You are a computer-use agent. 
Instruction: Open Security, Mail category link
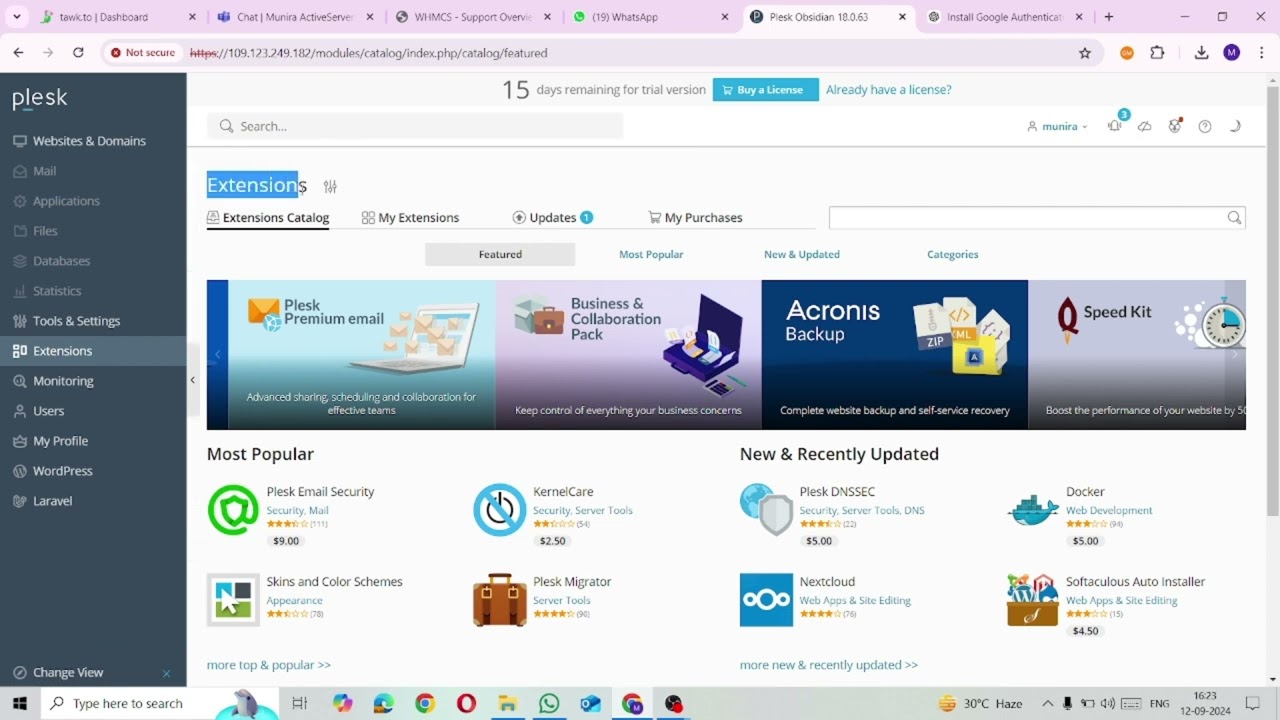(x=297, y=511)
